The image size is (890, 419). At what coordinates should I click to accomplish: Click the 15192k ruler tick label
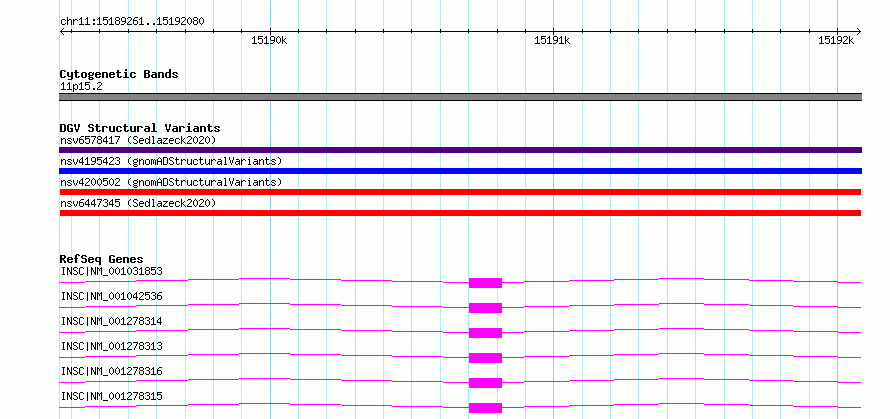click(x=836, y=40)
